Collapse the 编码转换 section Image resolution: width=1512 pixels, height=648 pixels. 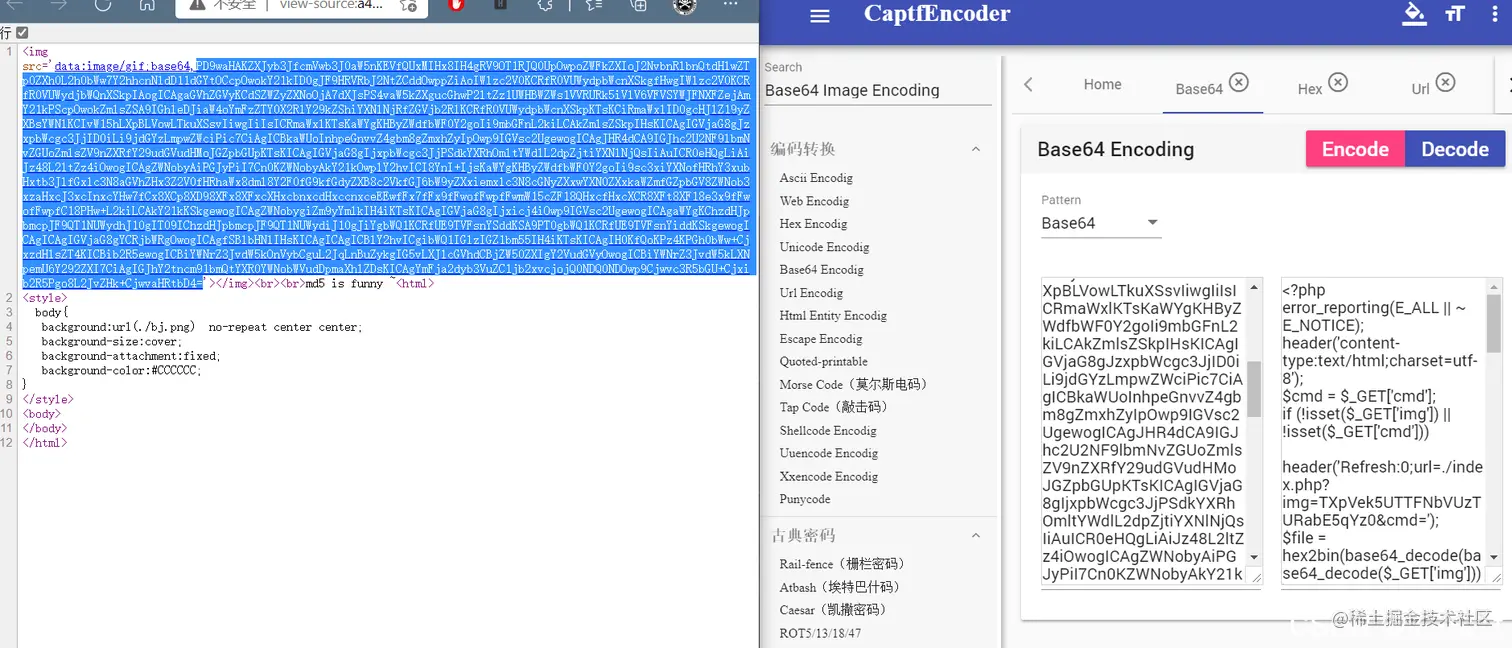point(976,149)
